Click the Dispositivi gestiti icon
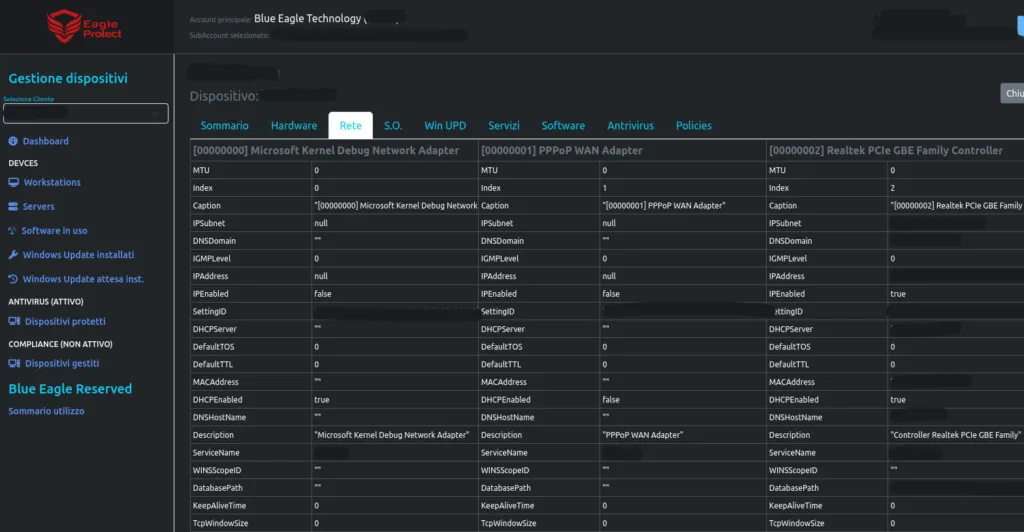This screenshot has height=532, width=1024. 14,364
